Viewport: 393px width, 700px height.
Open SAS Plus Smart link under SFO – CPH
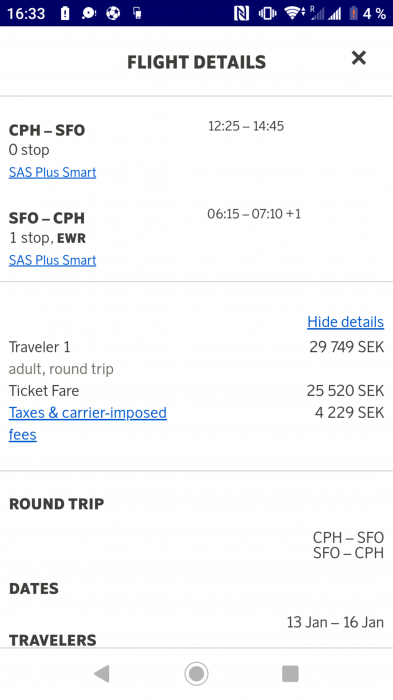coord(52,260)
